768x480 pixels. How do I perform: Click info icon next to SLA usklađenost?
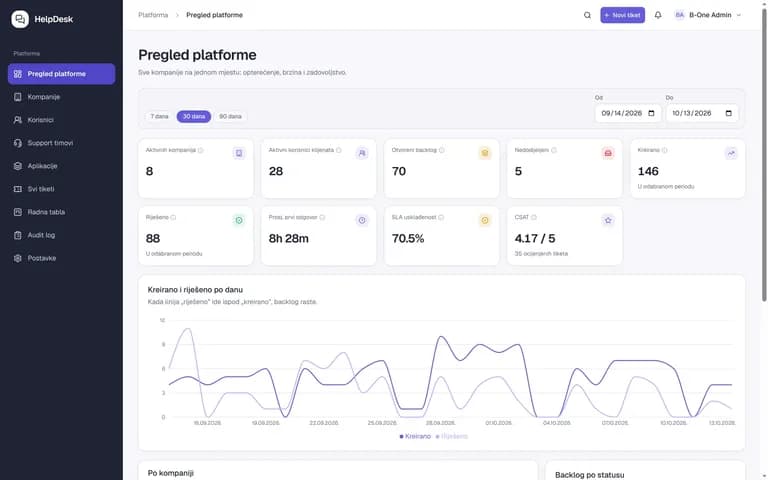pos(441,217)
